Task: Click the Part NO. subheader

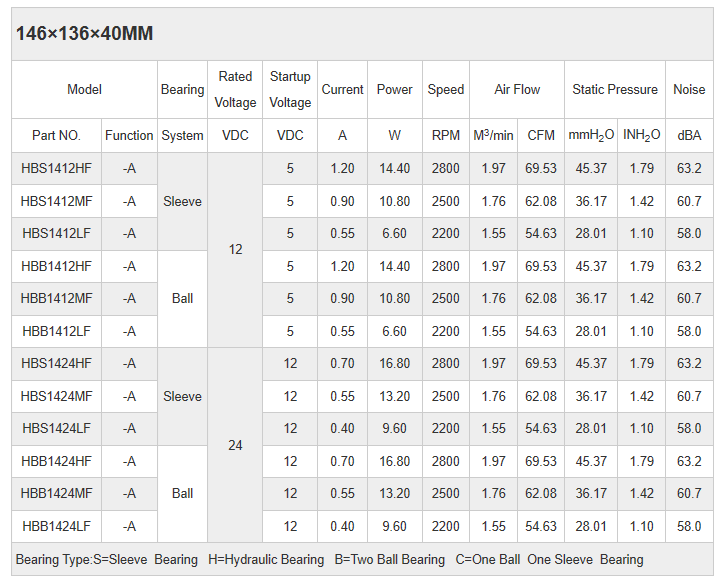Action: point(56,135)
